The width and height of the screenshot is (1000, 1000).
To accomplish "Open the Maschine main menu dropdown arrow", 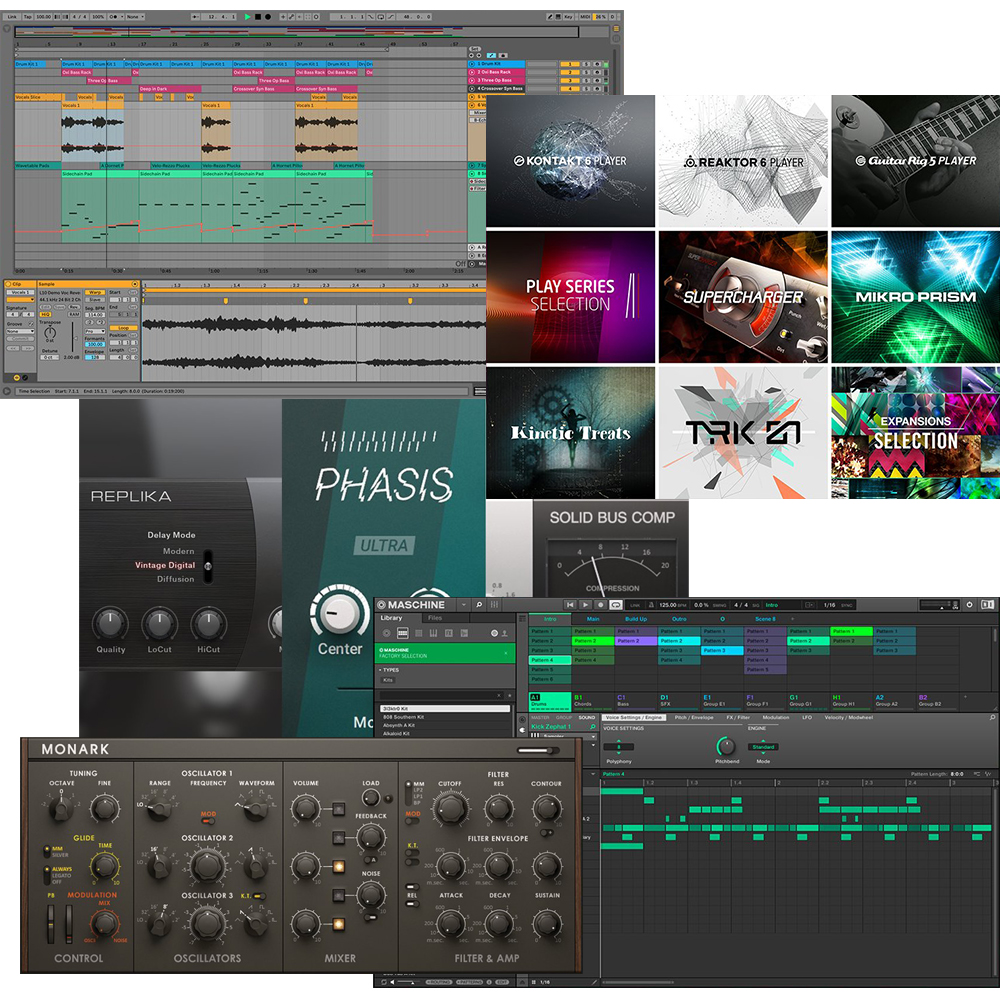I will (x=464, y=605).
